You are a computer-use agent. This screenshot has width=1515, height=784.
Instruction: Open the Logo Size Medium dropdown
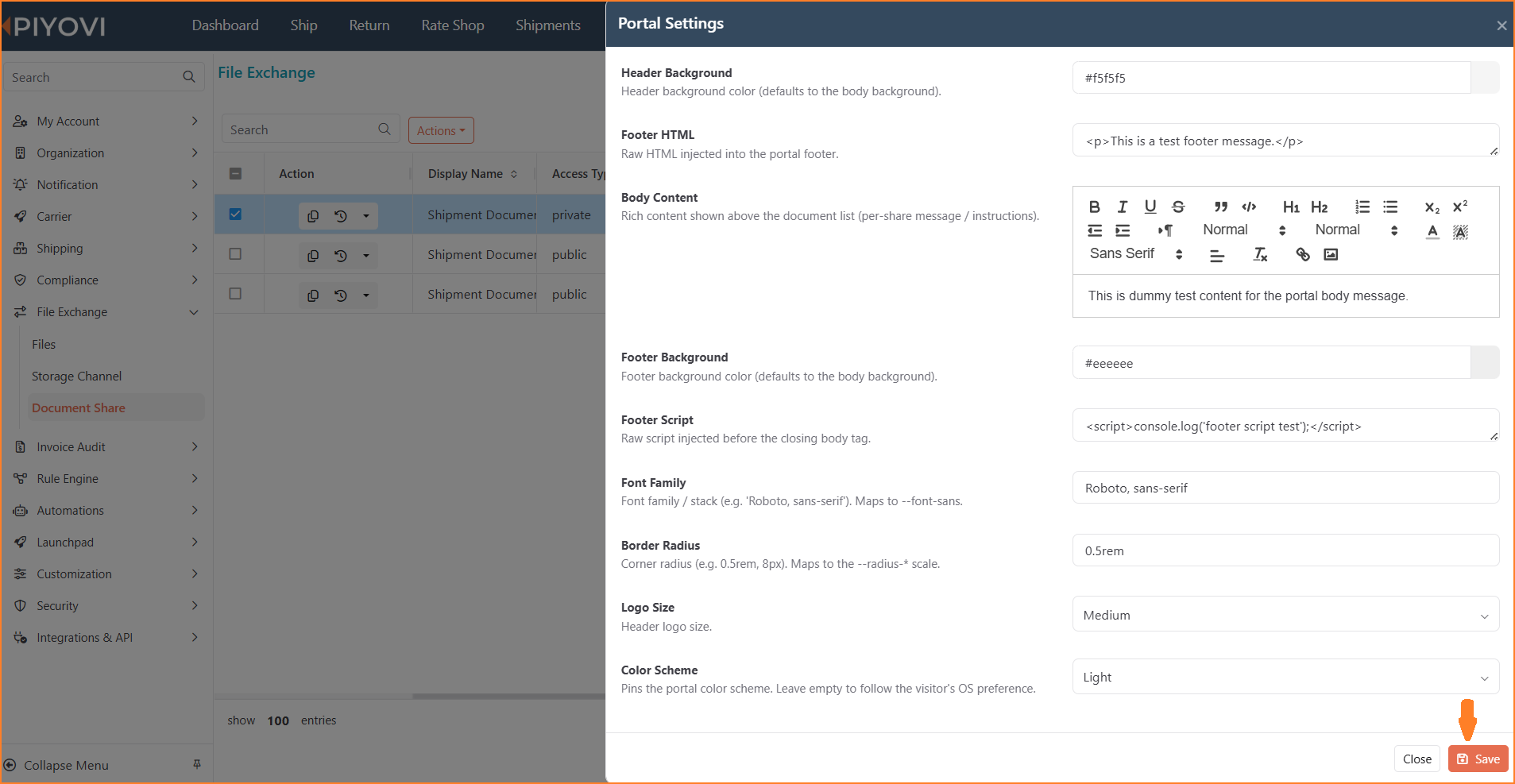tap(1285, 615)
